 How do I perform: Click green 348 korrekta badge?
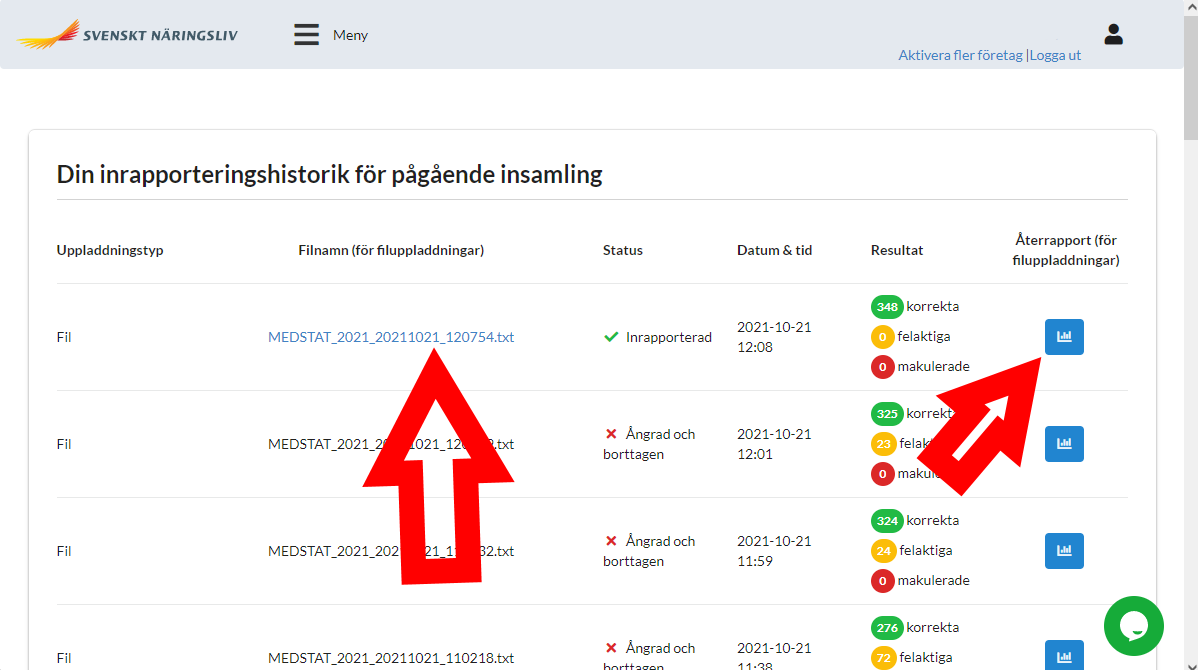[886, 307]
